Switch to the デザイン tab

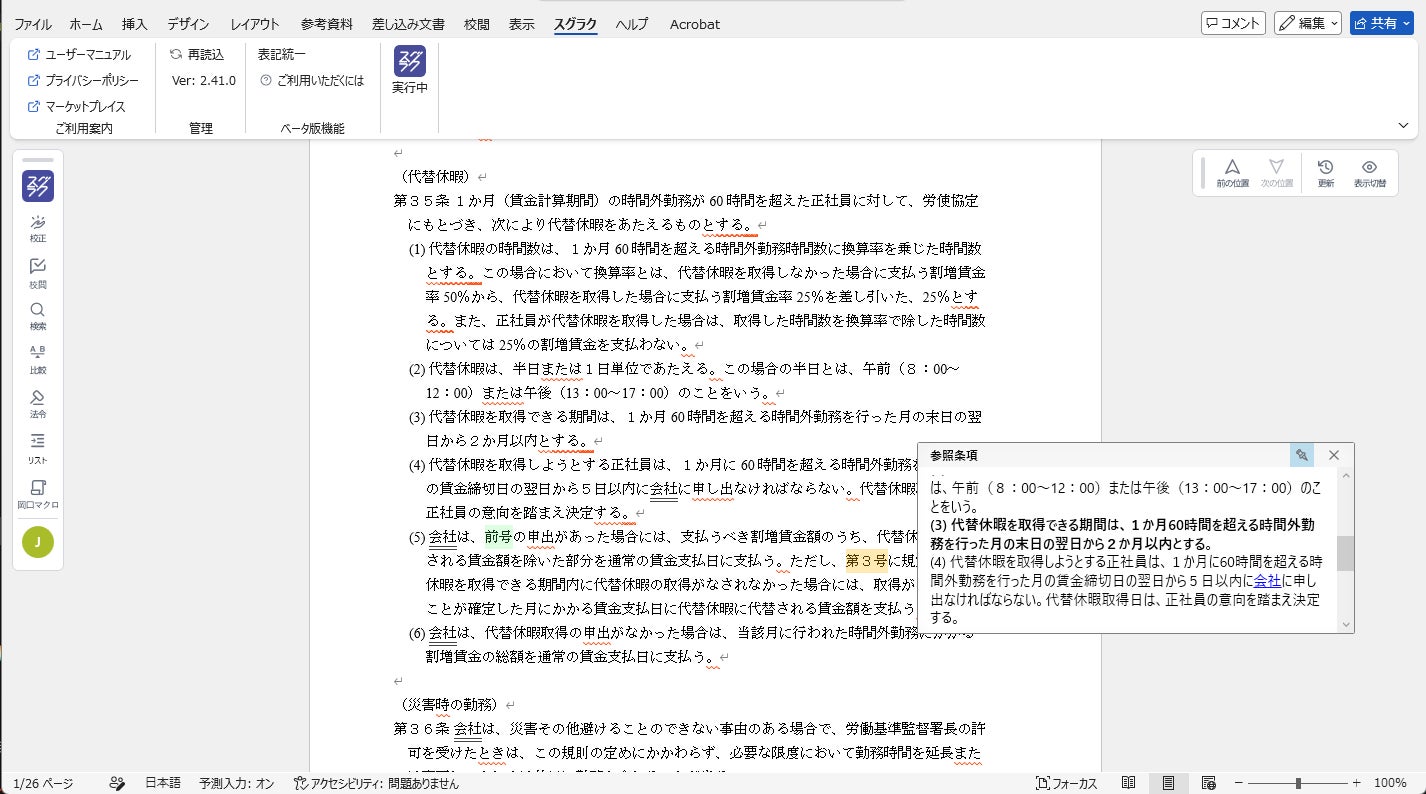click(x=189, y=24)
